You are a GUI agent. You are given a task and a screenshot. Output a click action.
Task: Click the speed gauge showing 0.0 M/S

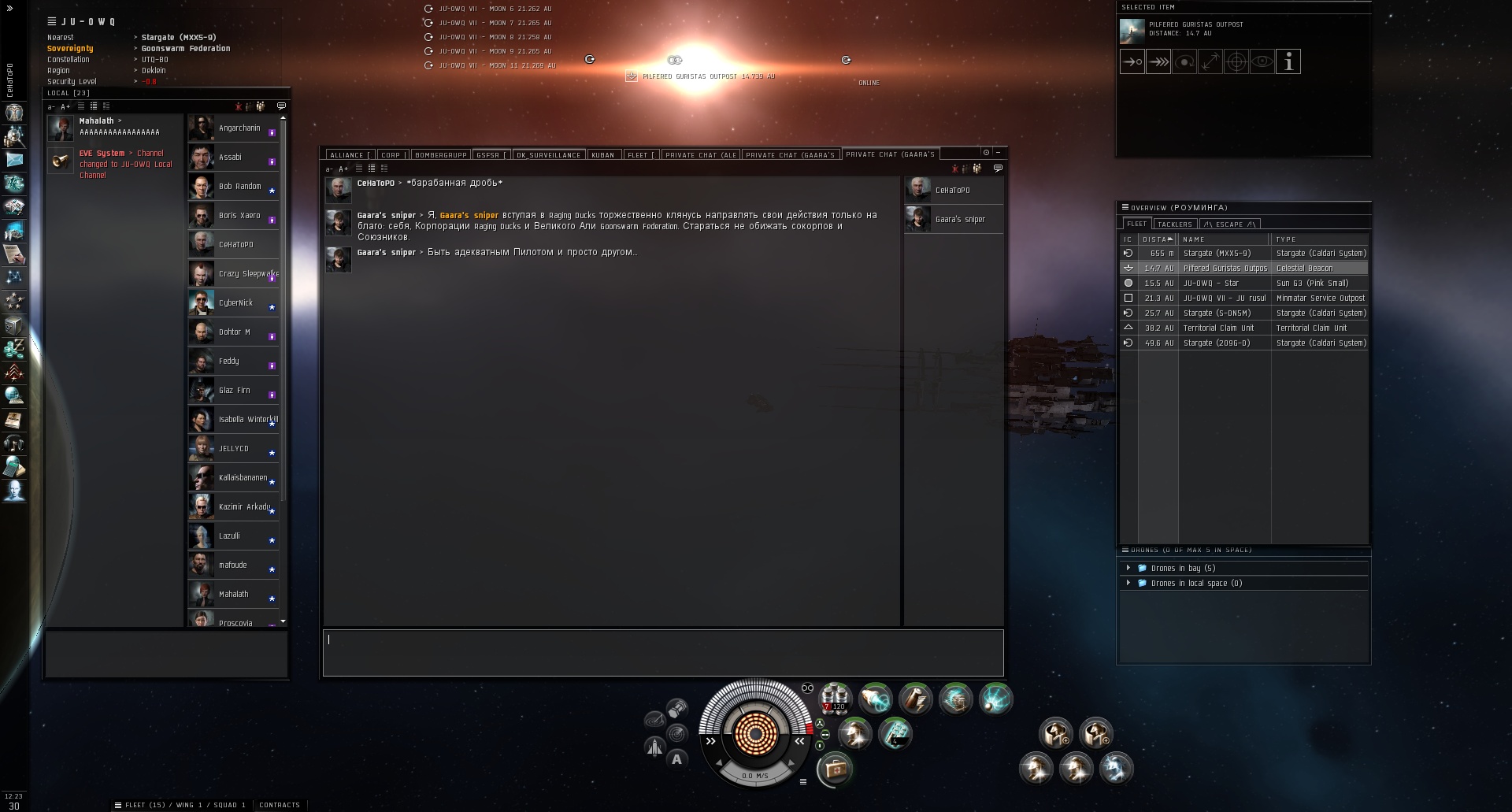[x=755, y=776]
